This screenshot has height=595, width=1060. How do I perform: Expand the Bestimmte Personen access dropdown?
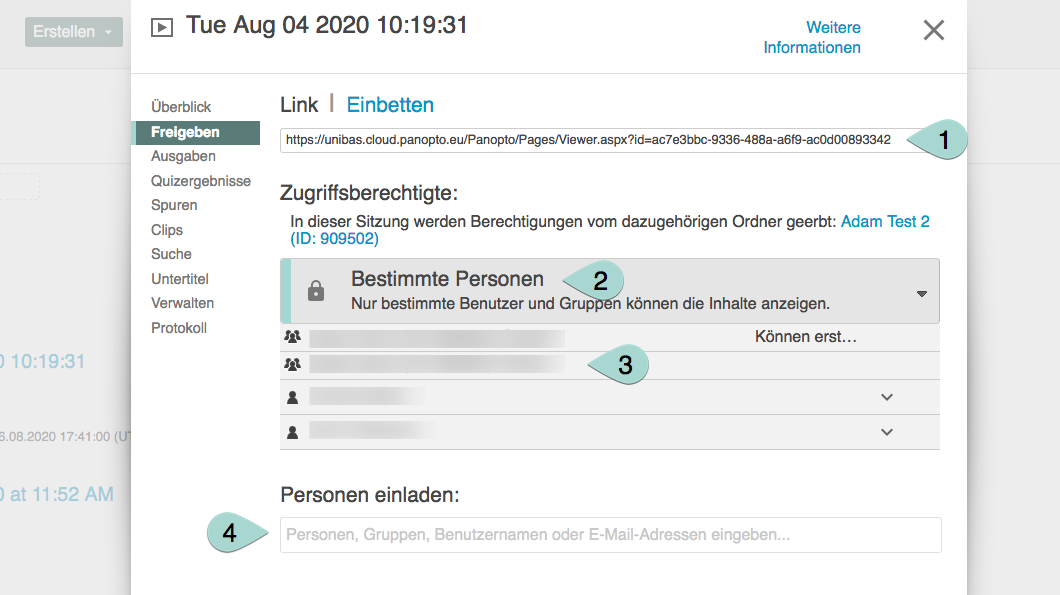921,293
